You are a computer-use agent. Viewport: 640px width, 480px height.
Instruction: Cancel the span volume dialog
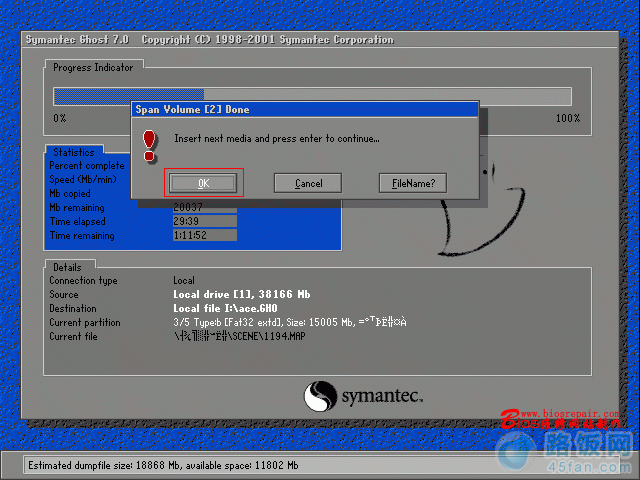308,183
